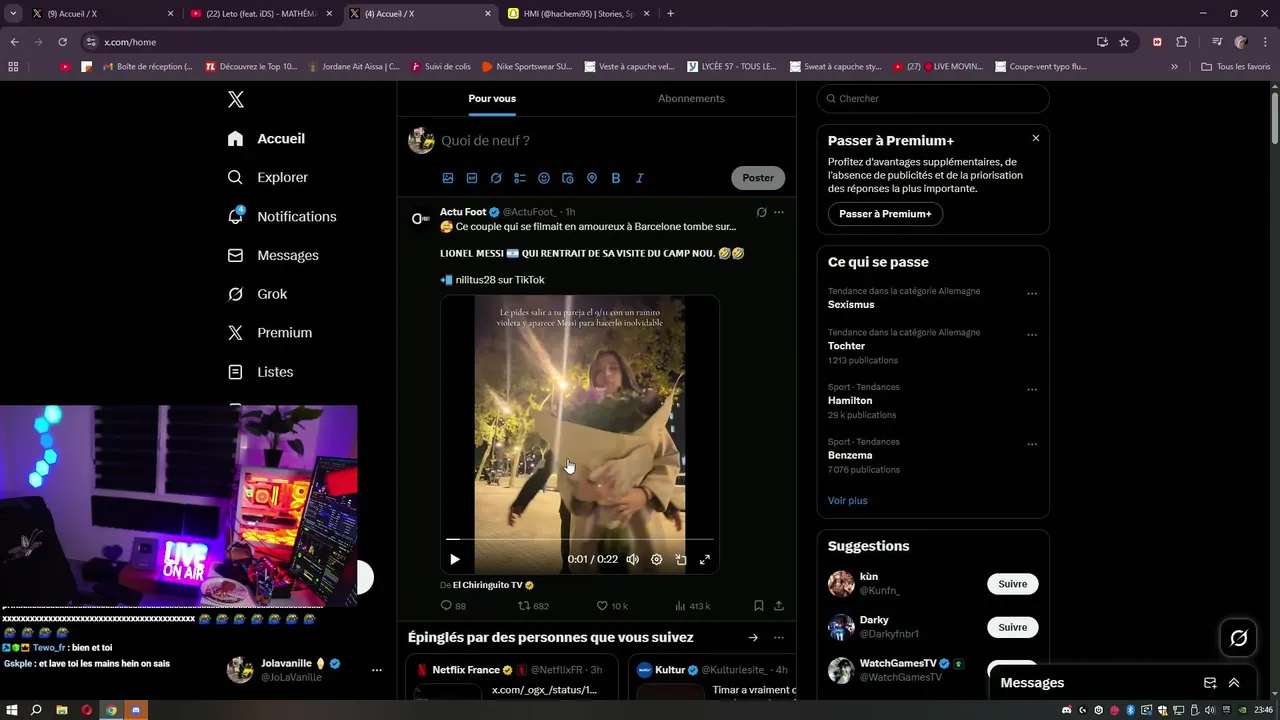Open Jolavanille account menu dots

[377, 670]
